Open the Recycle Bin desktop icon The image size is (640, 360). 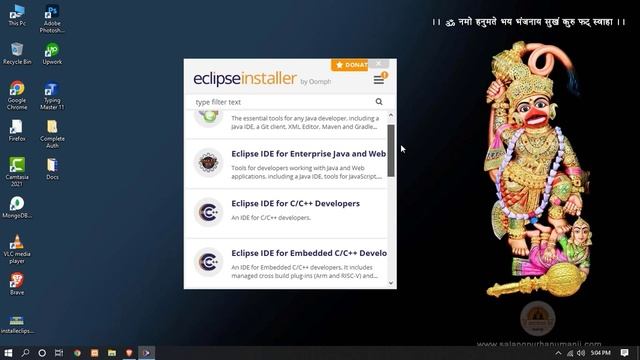[x=17, y=53]
